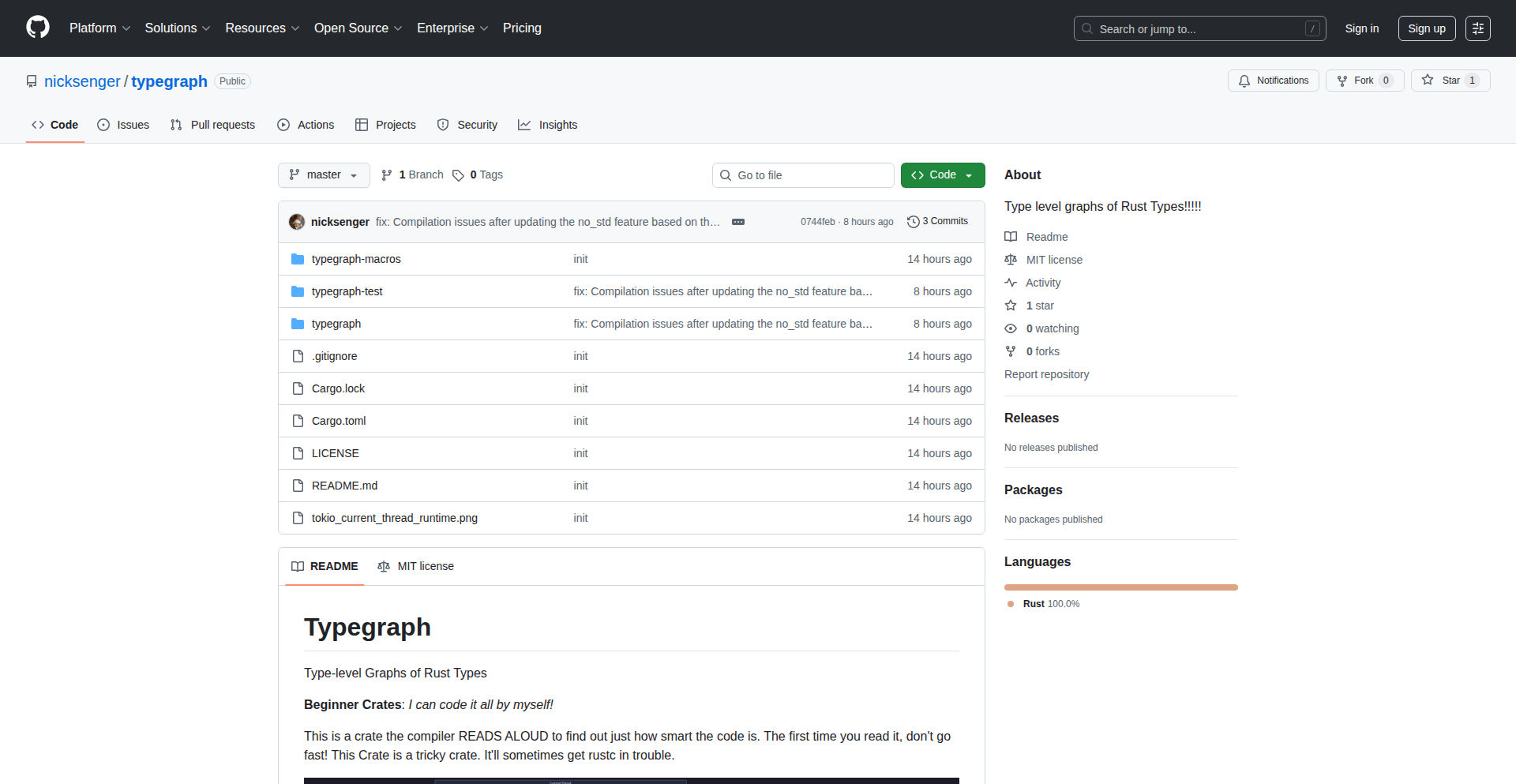Click the notifications bell icon
The width and height of the screenshot is (1516, 784).
tap(1244, 80)
